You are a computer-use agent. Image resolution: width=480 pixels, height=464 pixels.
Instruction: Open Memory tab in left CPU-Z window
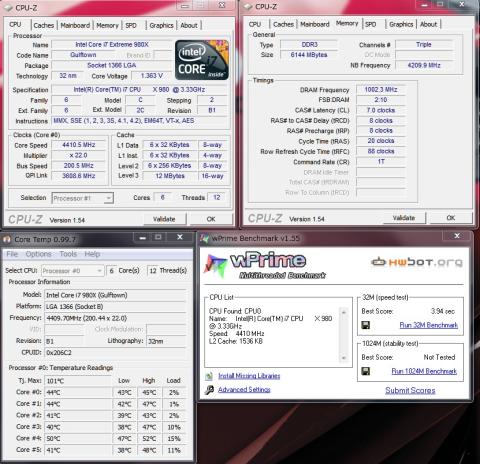pyautogui.click(x=107, y=25)
